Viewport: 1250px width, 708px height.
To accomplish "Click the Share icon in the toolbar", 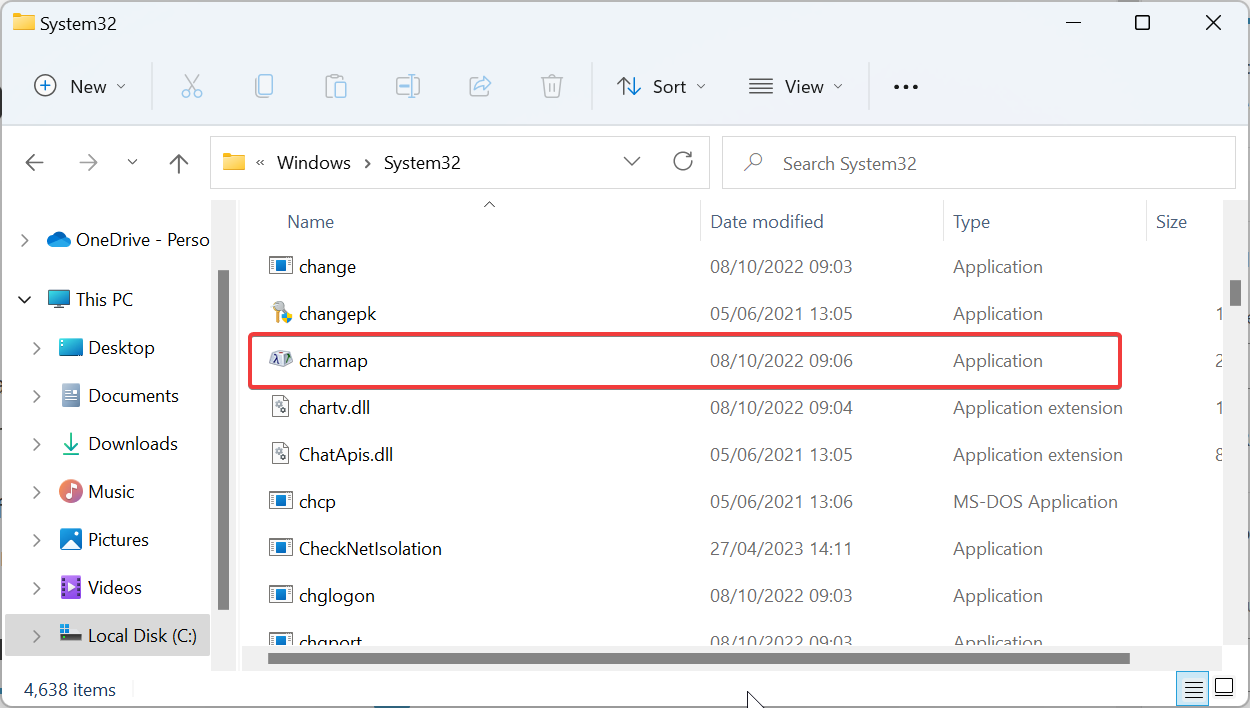I will point(480,87).
